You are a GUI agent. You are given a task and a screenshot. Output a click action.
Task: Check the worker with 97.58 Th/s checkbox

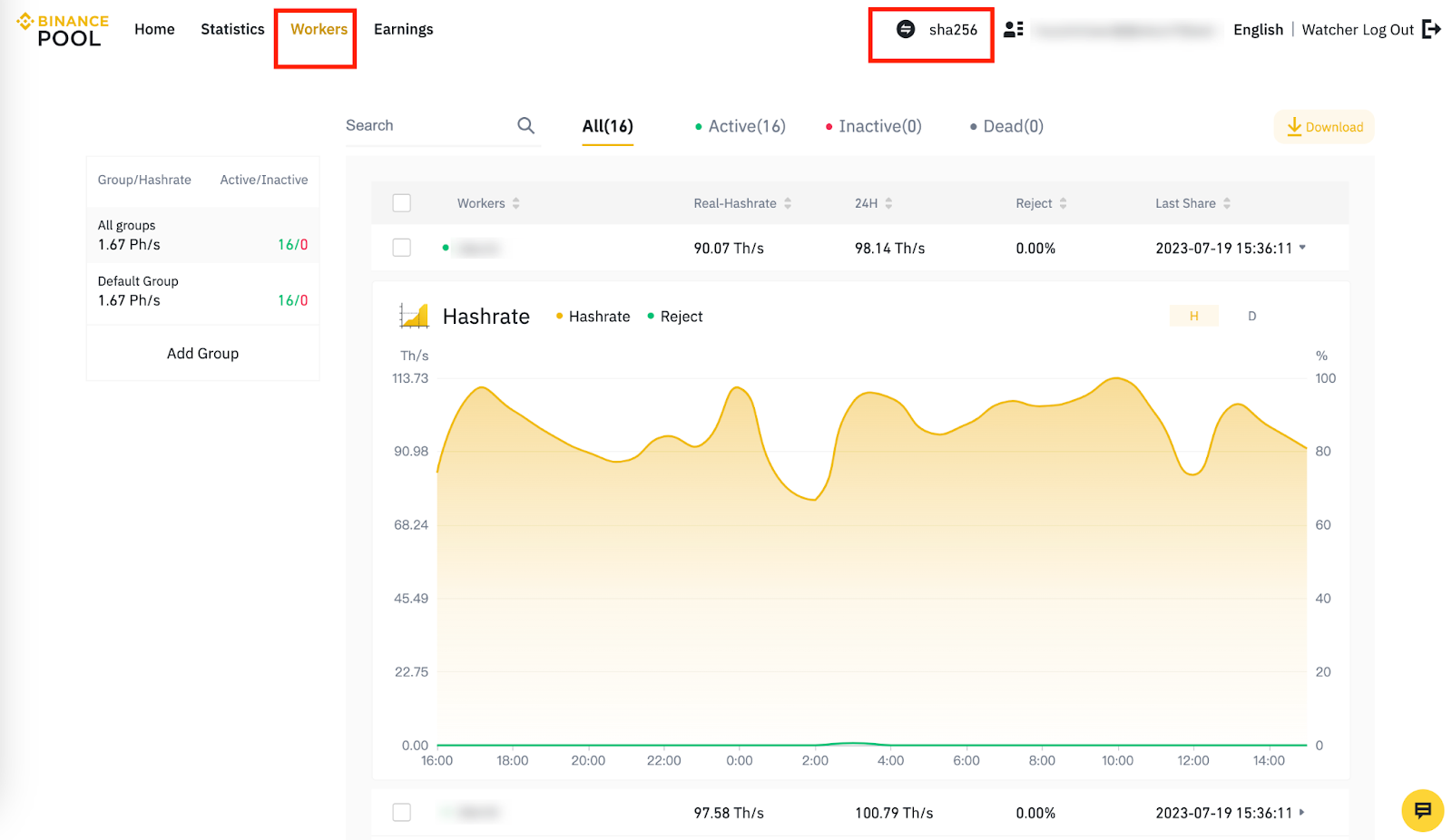pyautogui.click(x=402, y=813)
